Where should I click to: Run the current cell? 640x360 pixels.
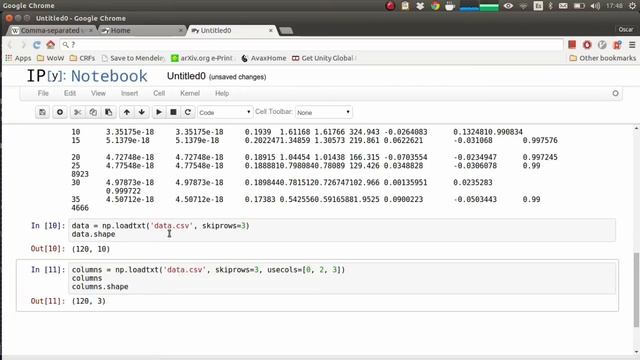(159, 112)
